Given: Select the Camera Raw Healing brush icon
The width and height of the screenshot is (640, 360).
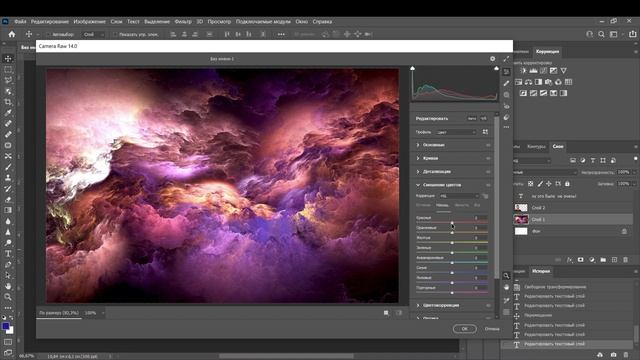Looking at the screenshot, I should pos(507,83).
